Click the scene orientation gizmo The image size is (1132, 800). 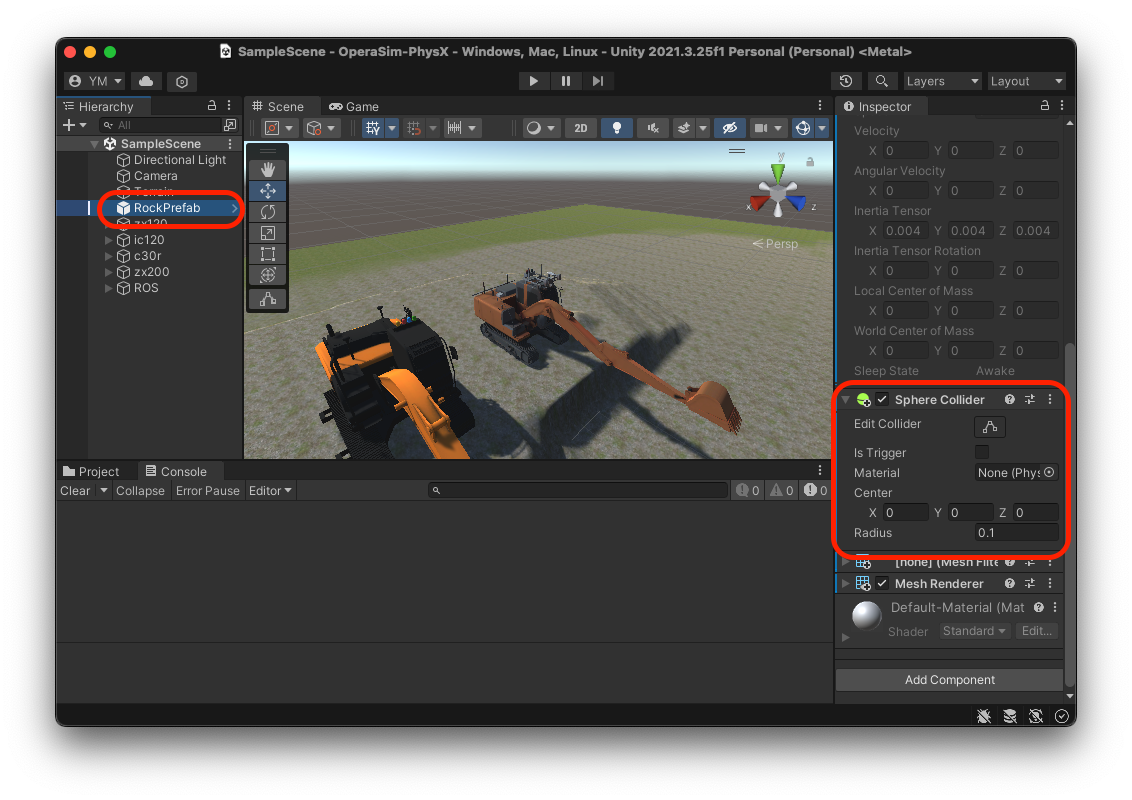coord(778,192)
